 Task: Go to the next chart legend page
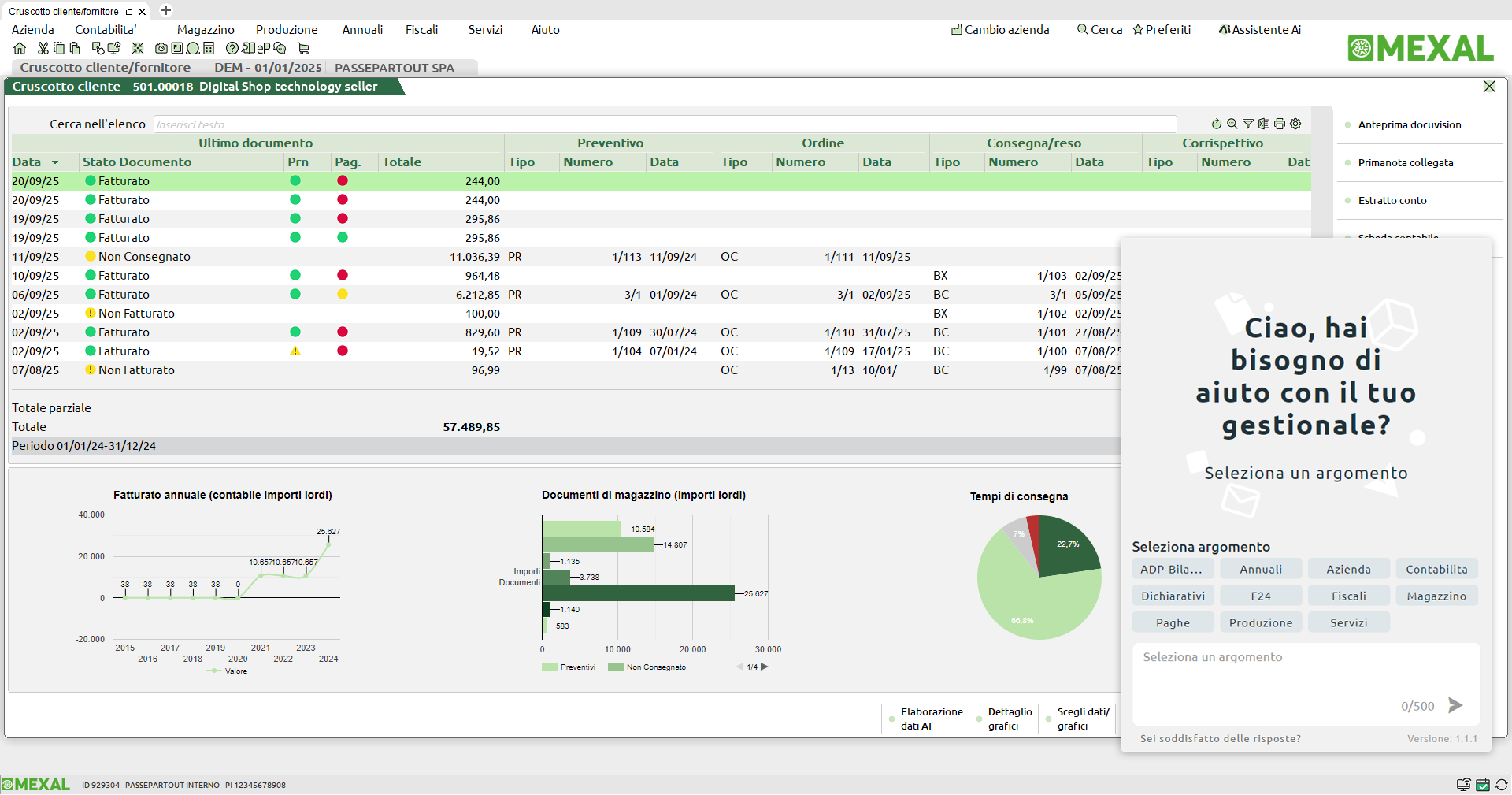[765, 667]
